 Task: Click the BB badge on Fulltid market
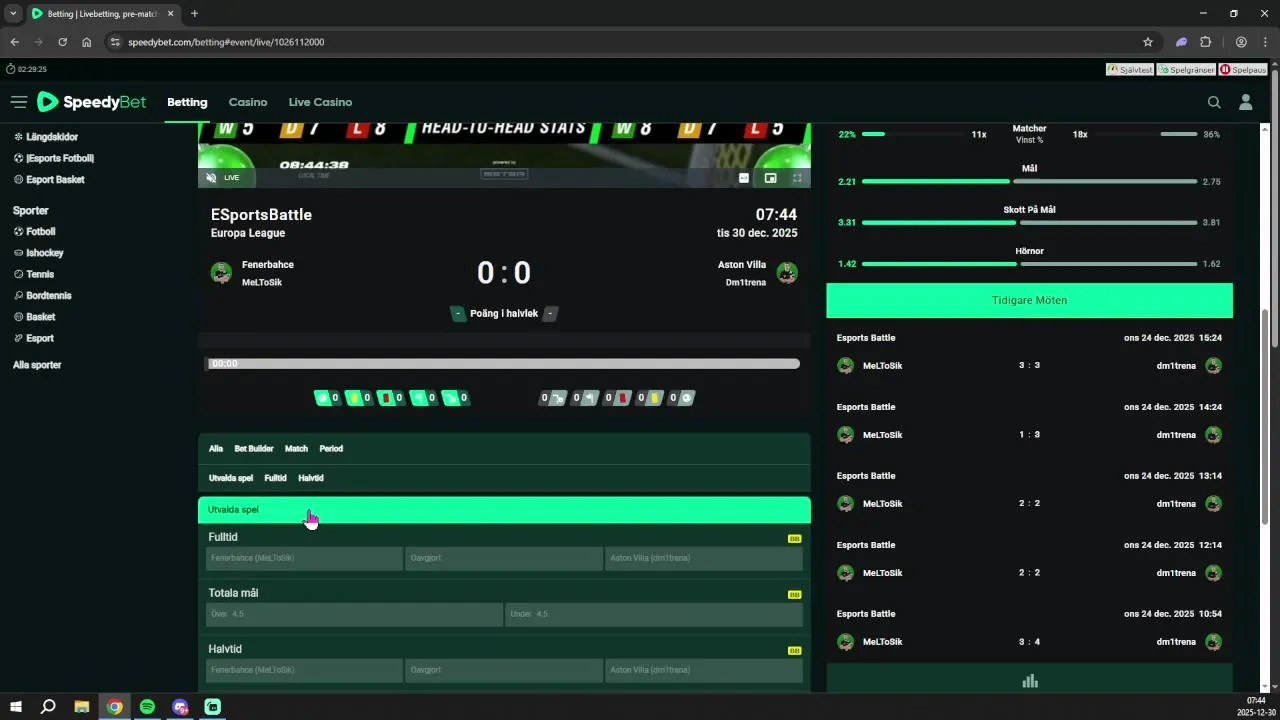coord(794,538)
